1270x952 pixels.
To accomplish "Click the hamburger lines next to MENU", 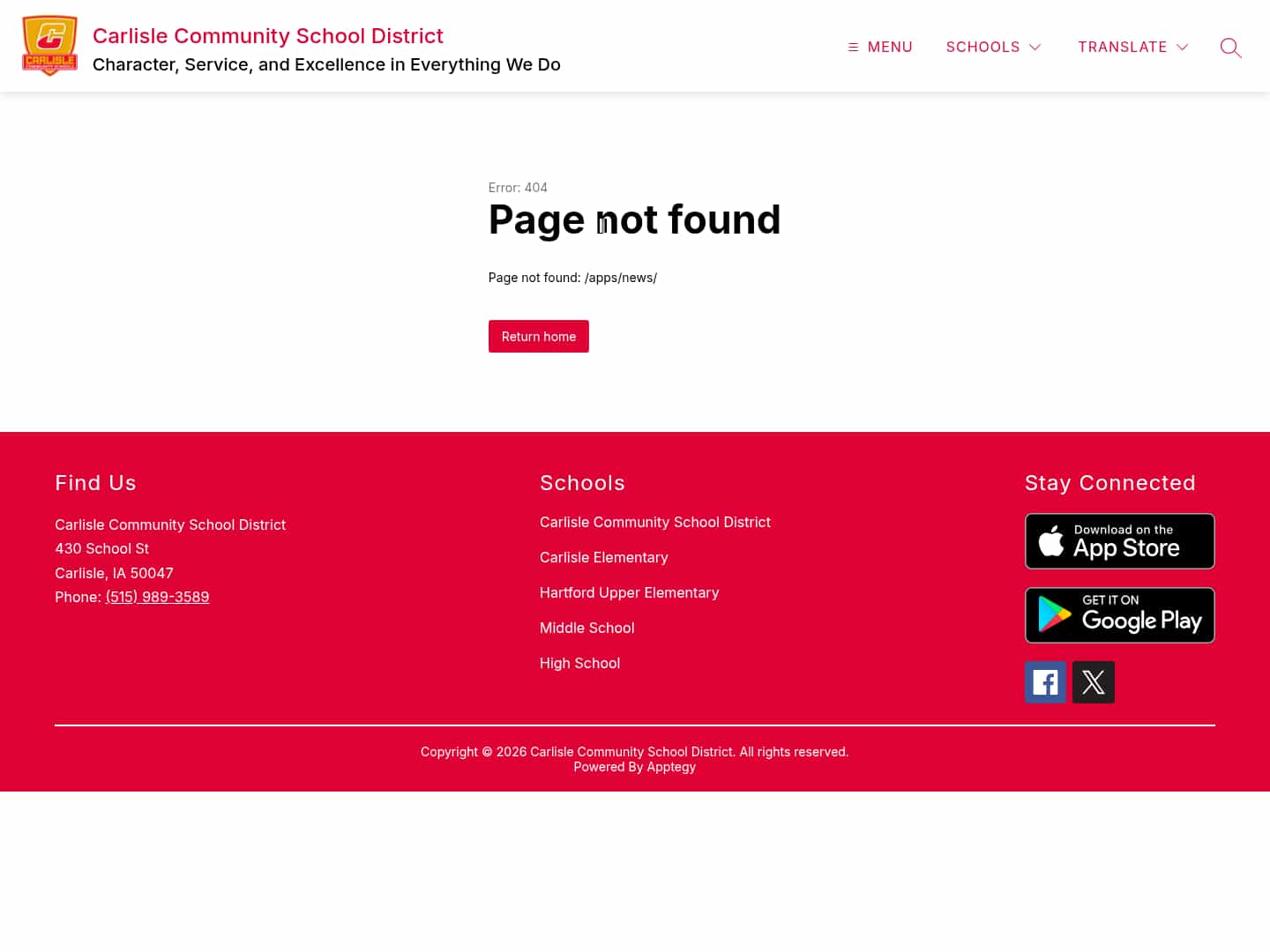I will [852, 47].
